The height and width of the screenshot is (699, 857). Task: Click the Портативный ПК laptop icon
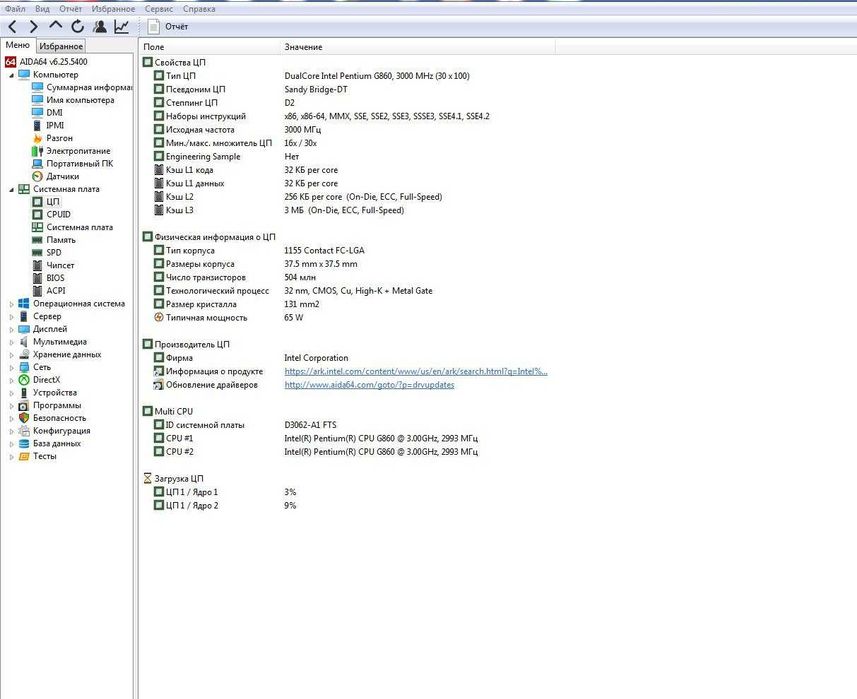pyautogui.click(x=37, y=163)
